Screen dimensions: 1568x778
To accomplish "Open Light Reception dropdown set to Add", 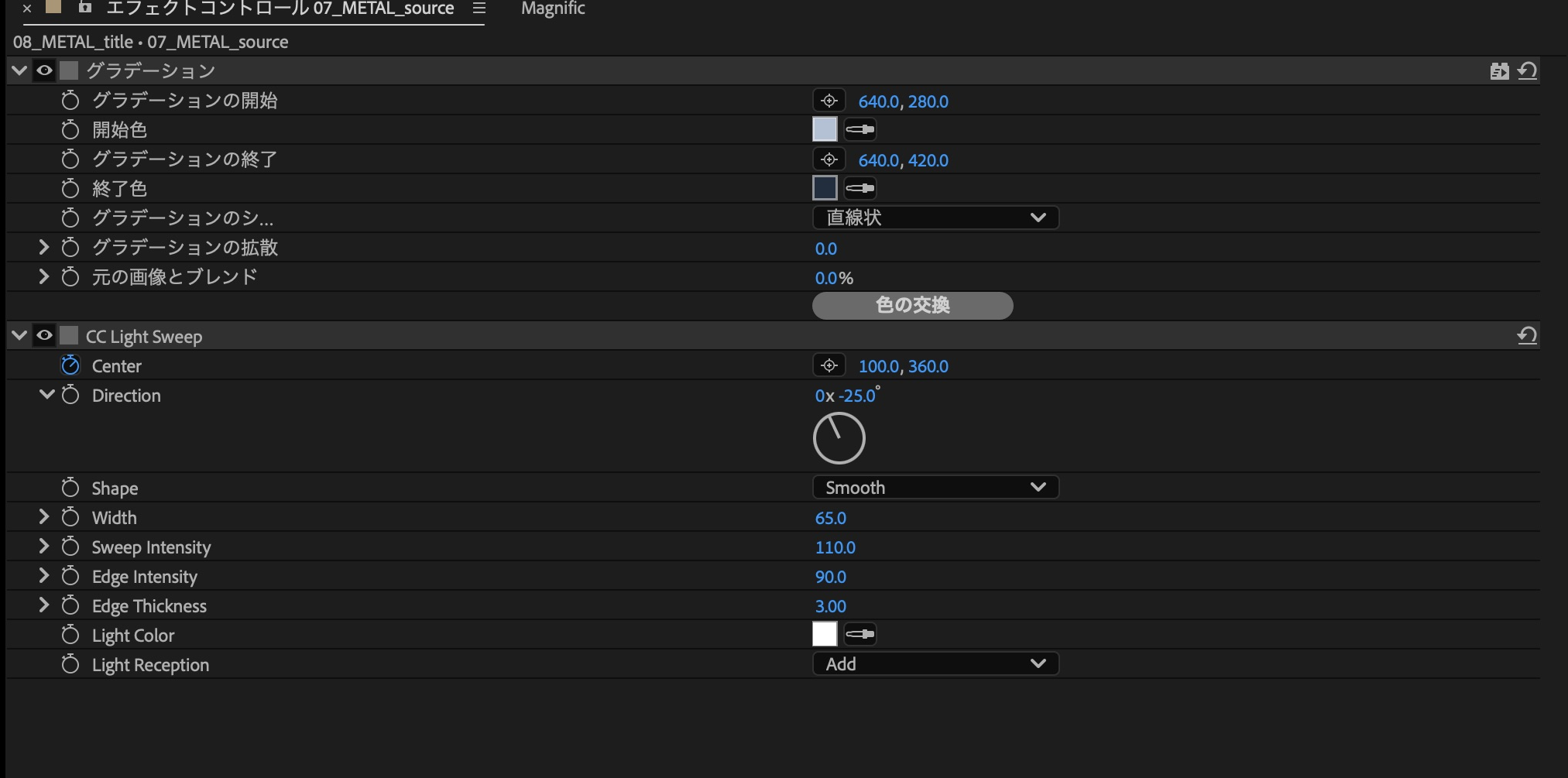I will click(935, 663).
